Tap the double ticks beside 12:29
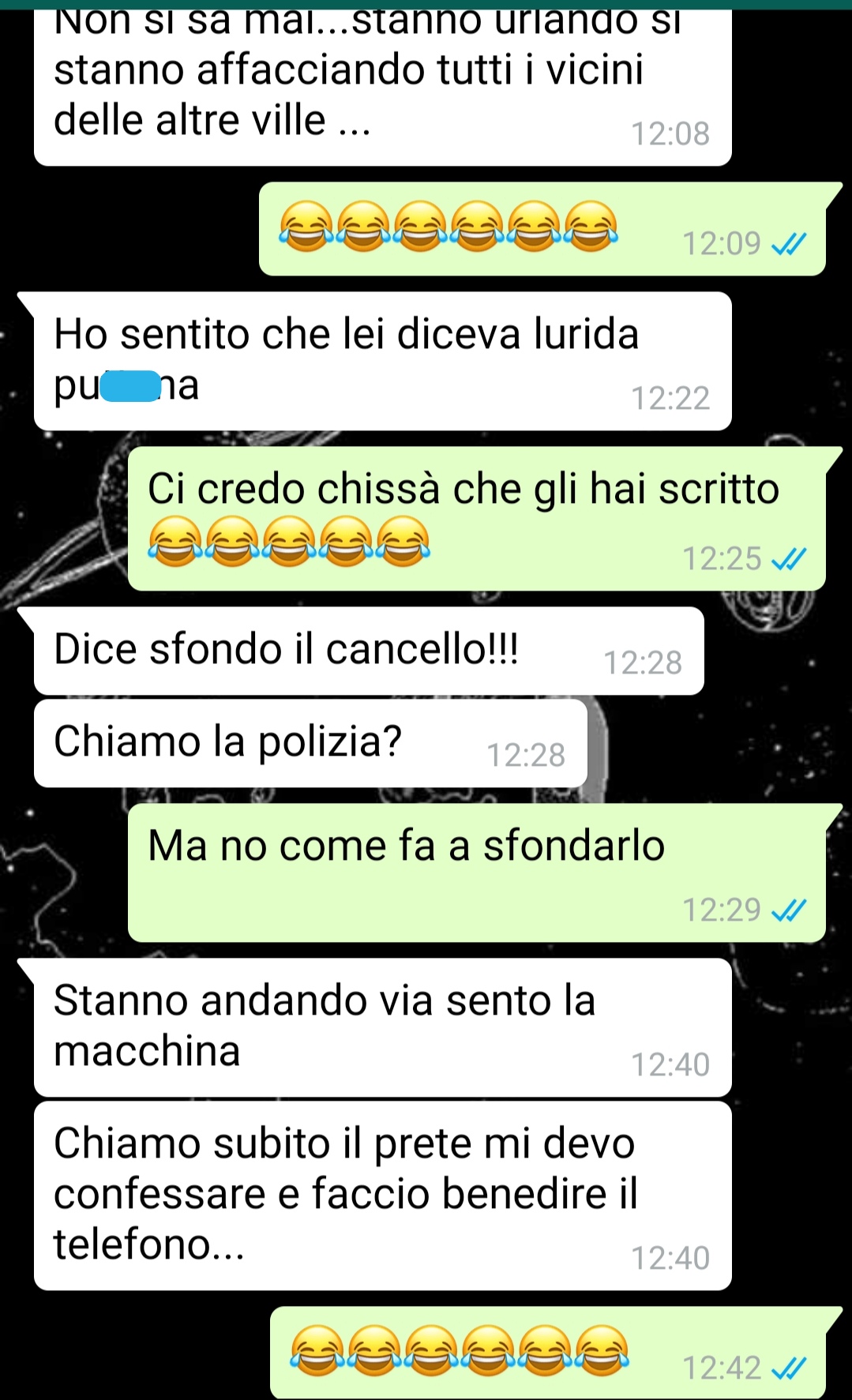852x1400 pixels. coord(789,911)
